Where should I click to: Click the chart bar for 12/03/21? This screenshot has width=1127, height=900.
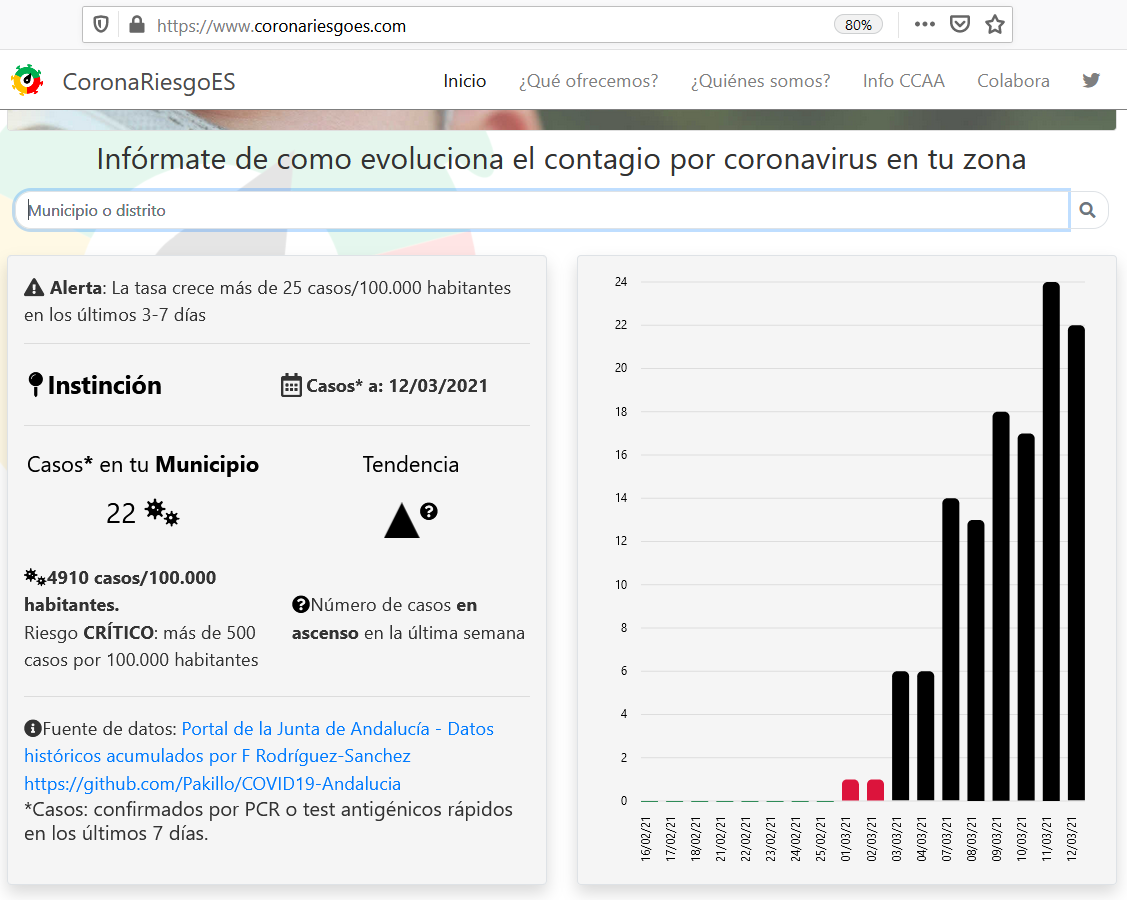pos(1076,563)
